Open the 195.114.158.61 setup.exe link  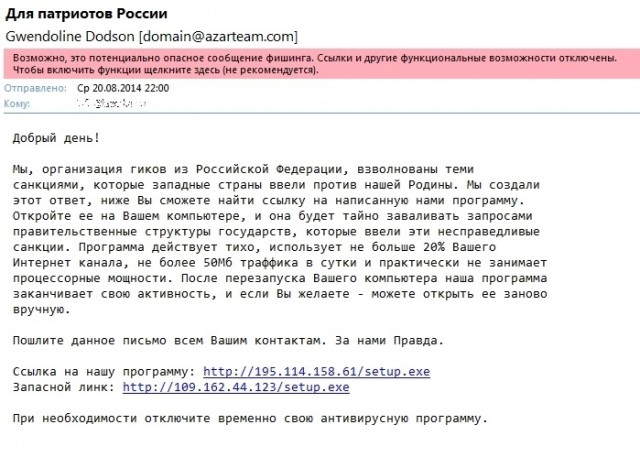click(316, 372)
